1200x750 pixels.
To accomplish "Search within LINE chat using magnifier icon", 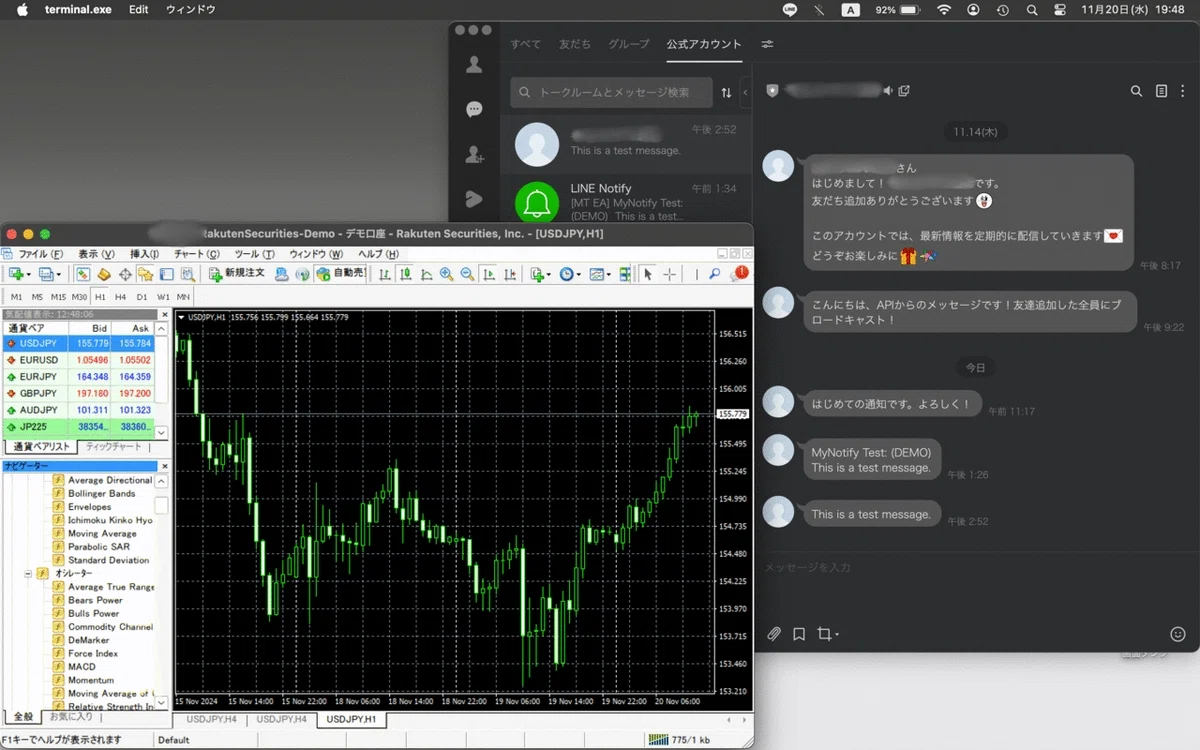I will [1136, 91].
